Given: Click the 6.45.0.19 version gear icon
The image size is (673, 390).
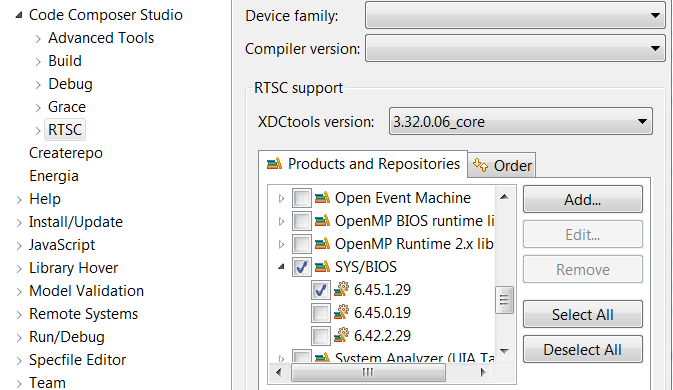Looking at the screenshot, I should (341, 313).
